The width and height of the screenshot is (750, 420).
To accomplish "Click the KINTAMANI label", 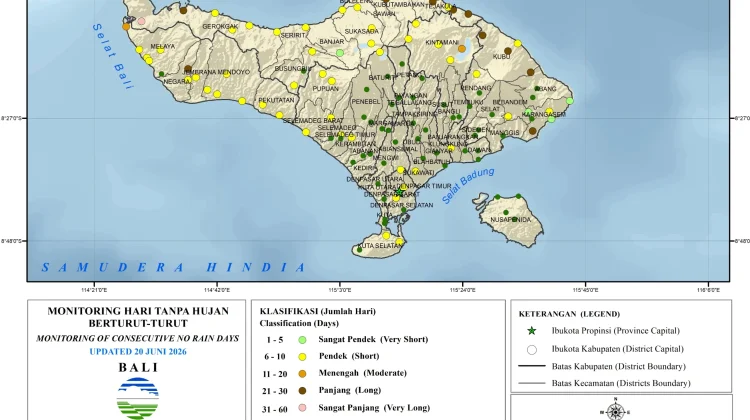I will 442,42.
